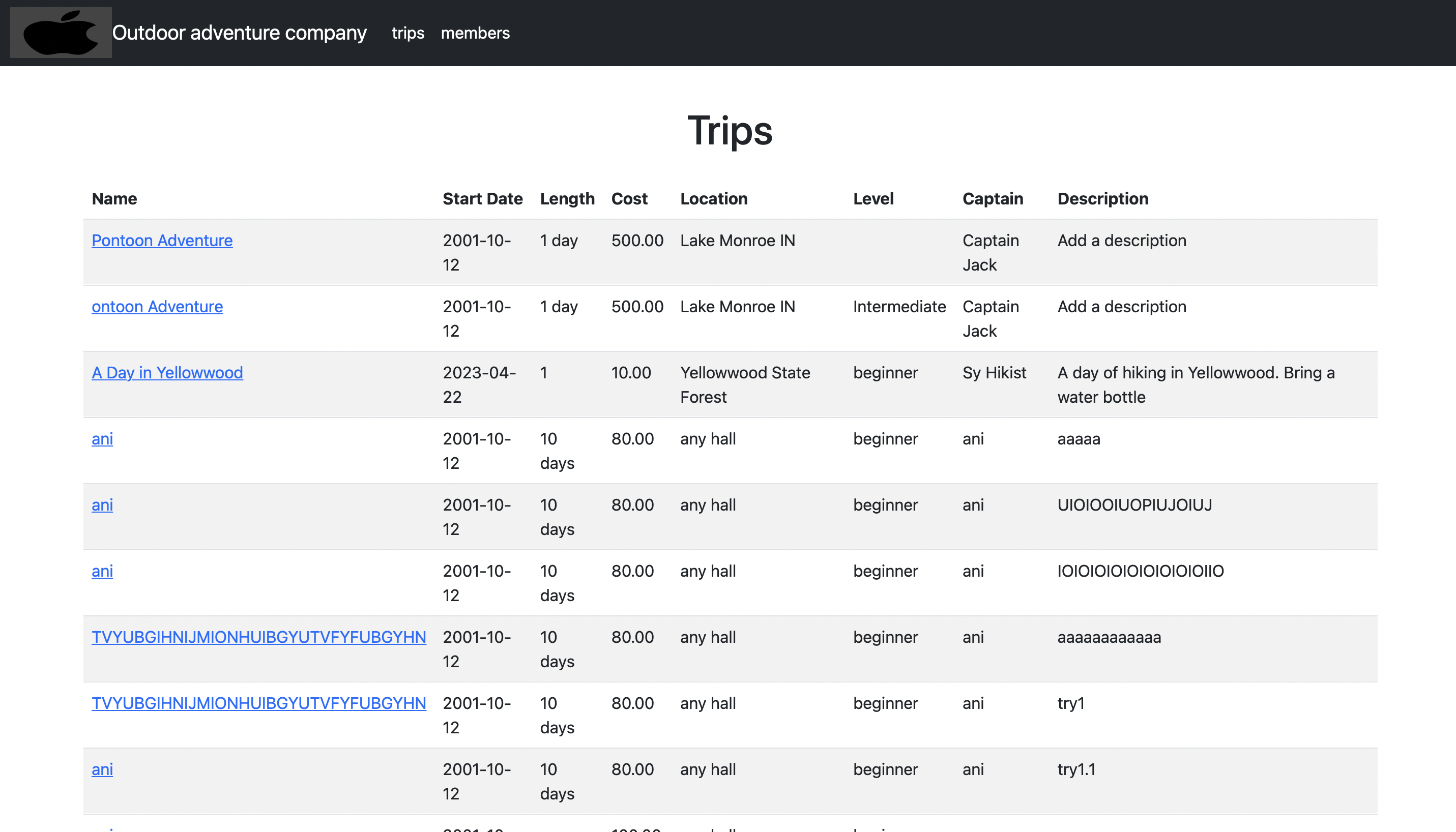Click the Level column header

click(x=873, y=199)
